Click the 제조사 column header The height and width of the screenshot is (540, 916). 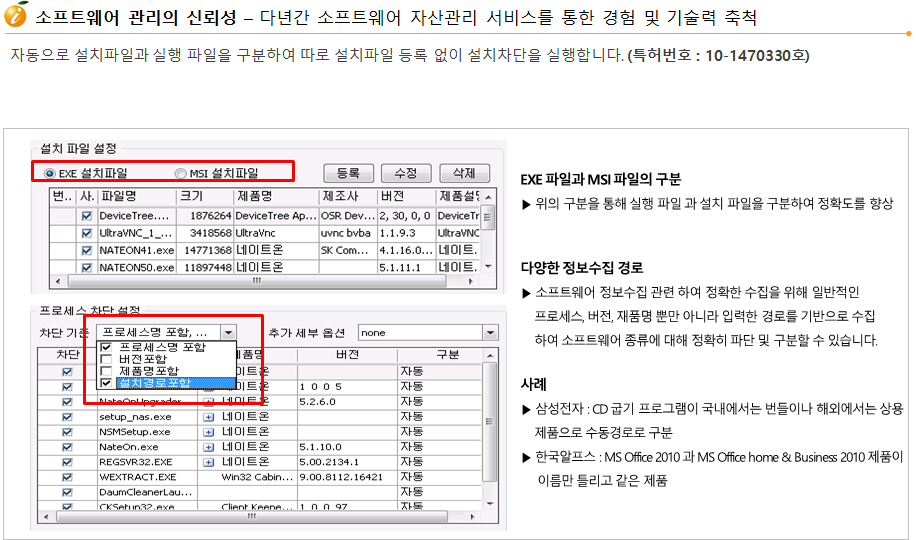[347, 197]
